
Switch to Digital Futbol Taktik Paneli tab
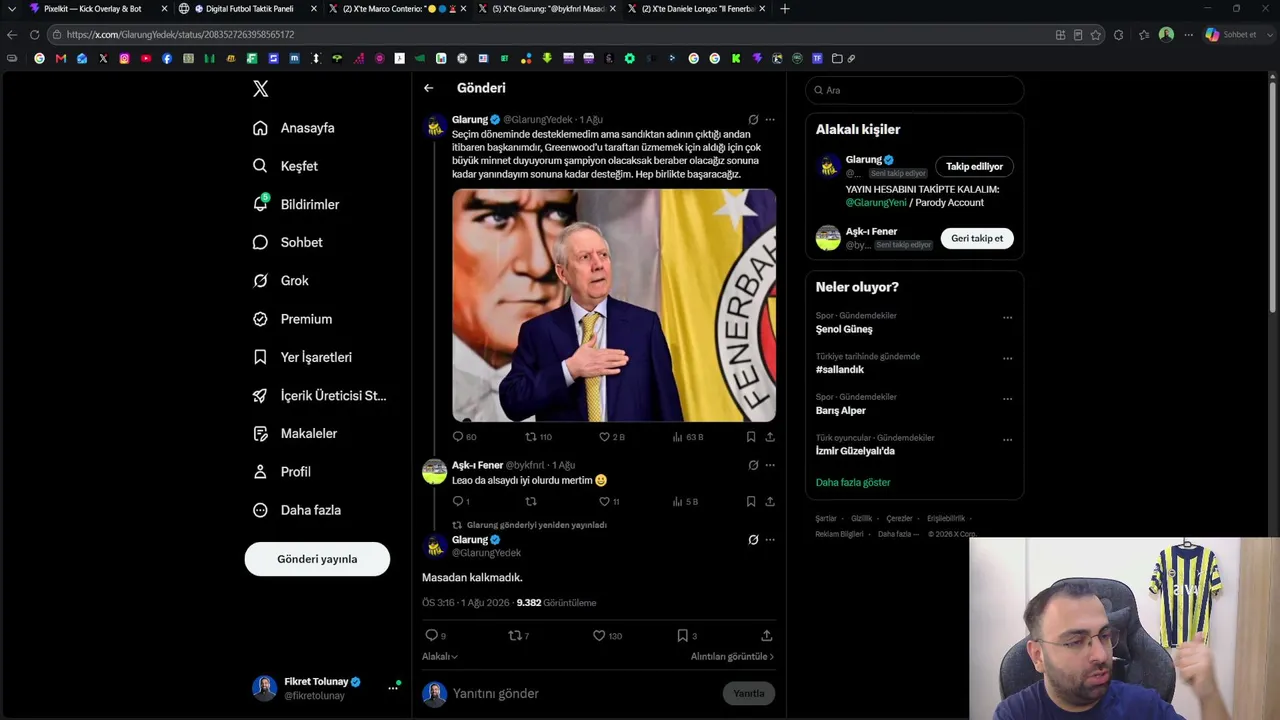point(249,9)
